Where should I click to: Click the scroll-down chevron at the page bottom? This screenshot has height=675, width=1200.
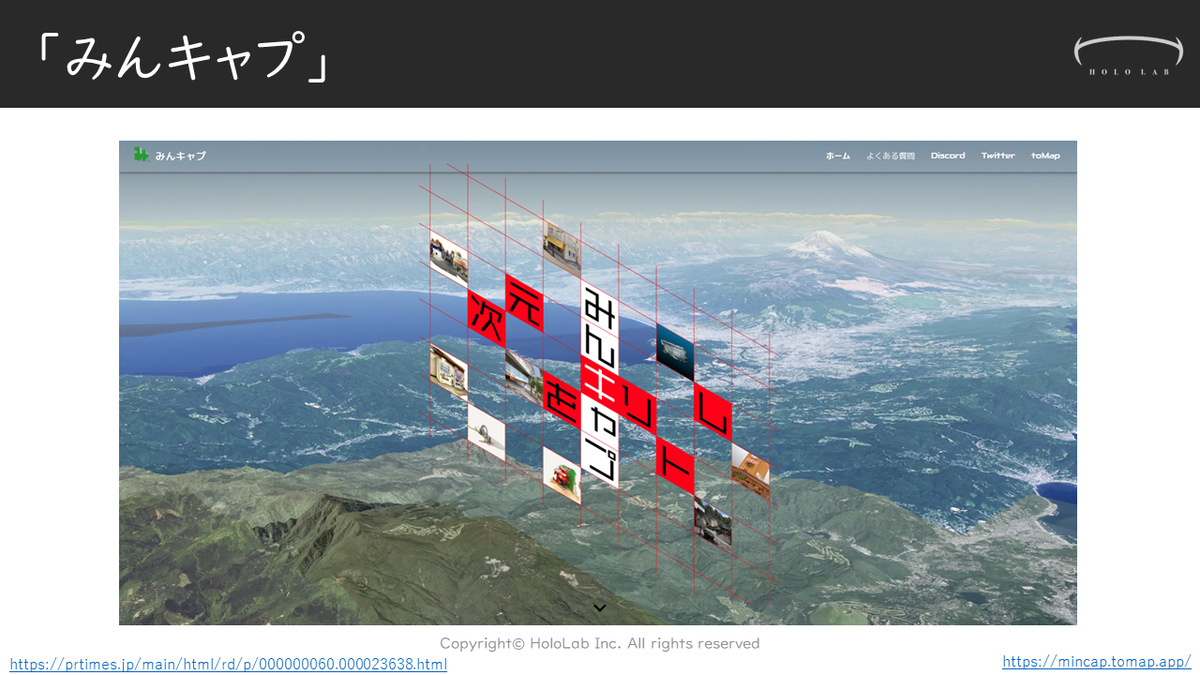[600, 607]
